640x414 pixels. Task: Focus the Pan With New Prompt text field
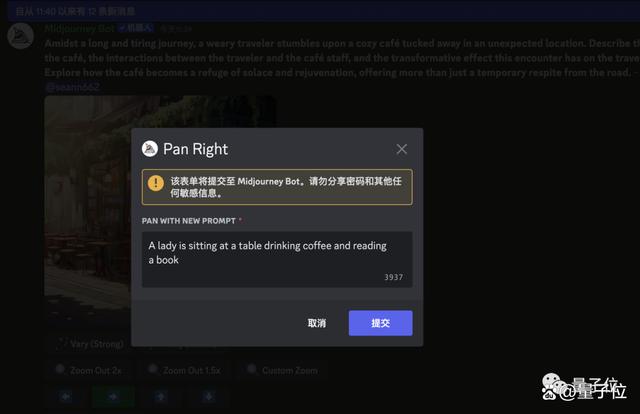point(277,259)
